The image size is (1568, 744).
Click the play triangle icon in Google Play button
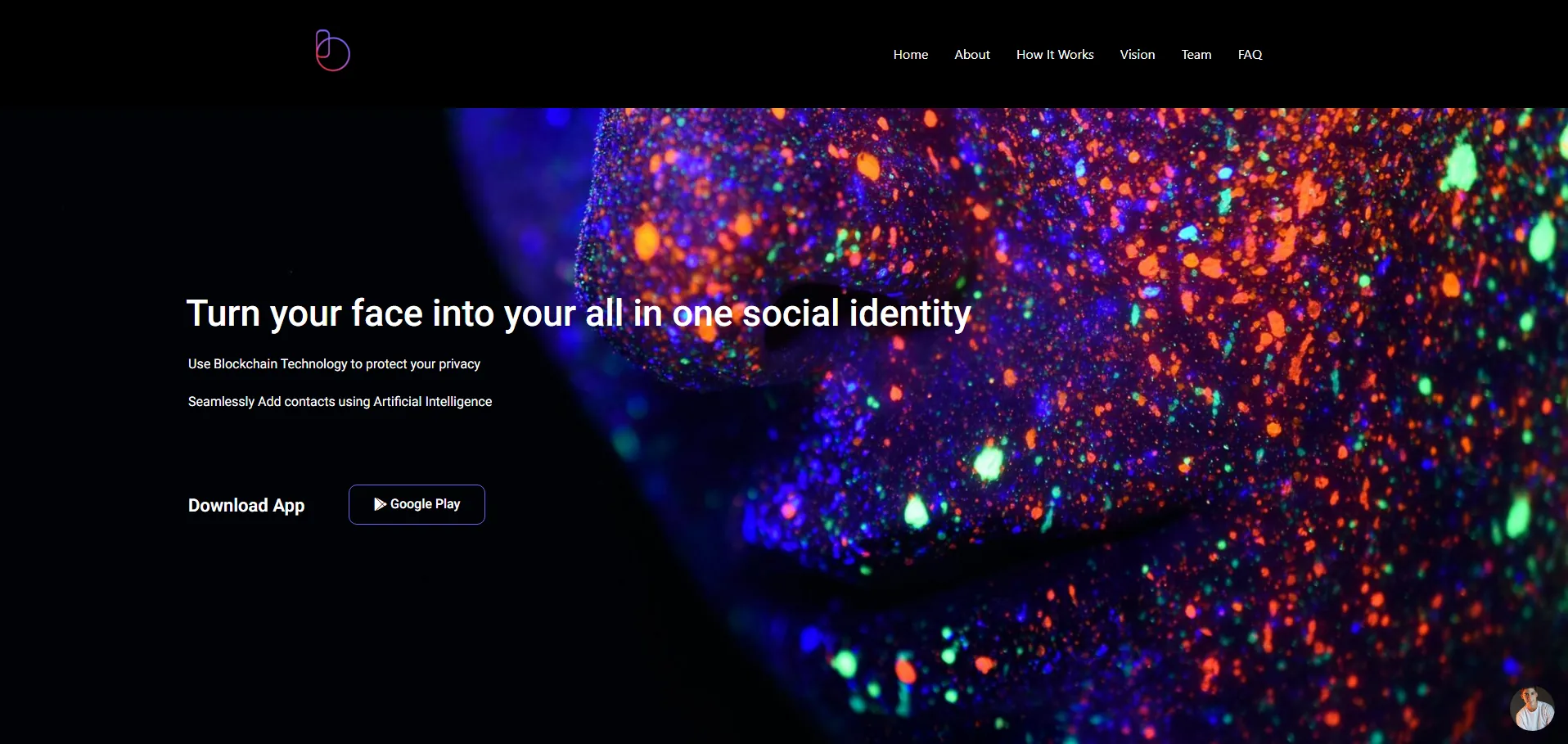[380, 504]
